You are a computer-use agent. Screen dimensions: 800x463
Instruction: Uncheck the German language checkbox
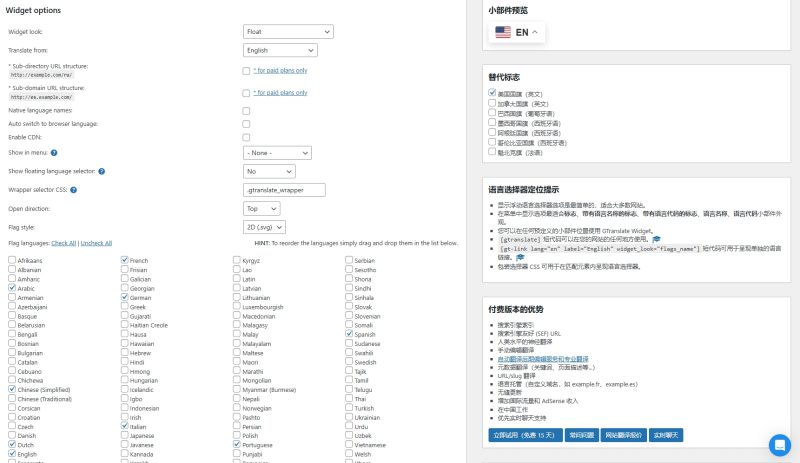pos(124,297)
